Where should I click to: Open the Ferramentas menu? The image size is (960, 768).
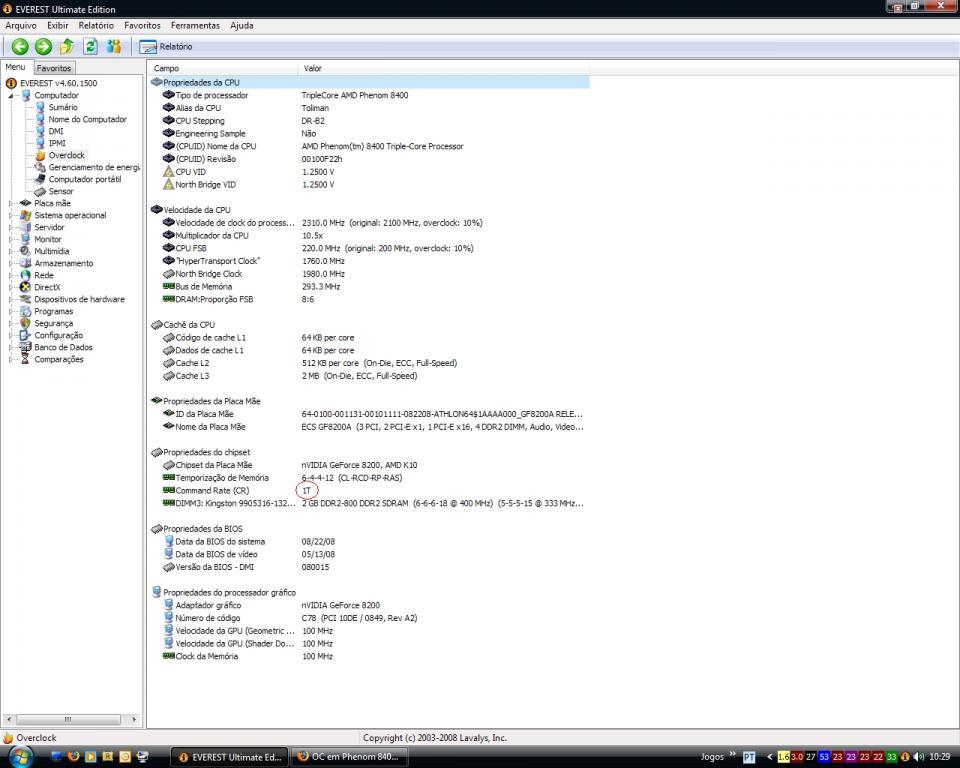pos(195,26)
